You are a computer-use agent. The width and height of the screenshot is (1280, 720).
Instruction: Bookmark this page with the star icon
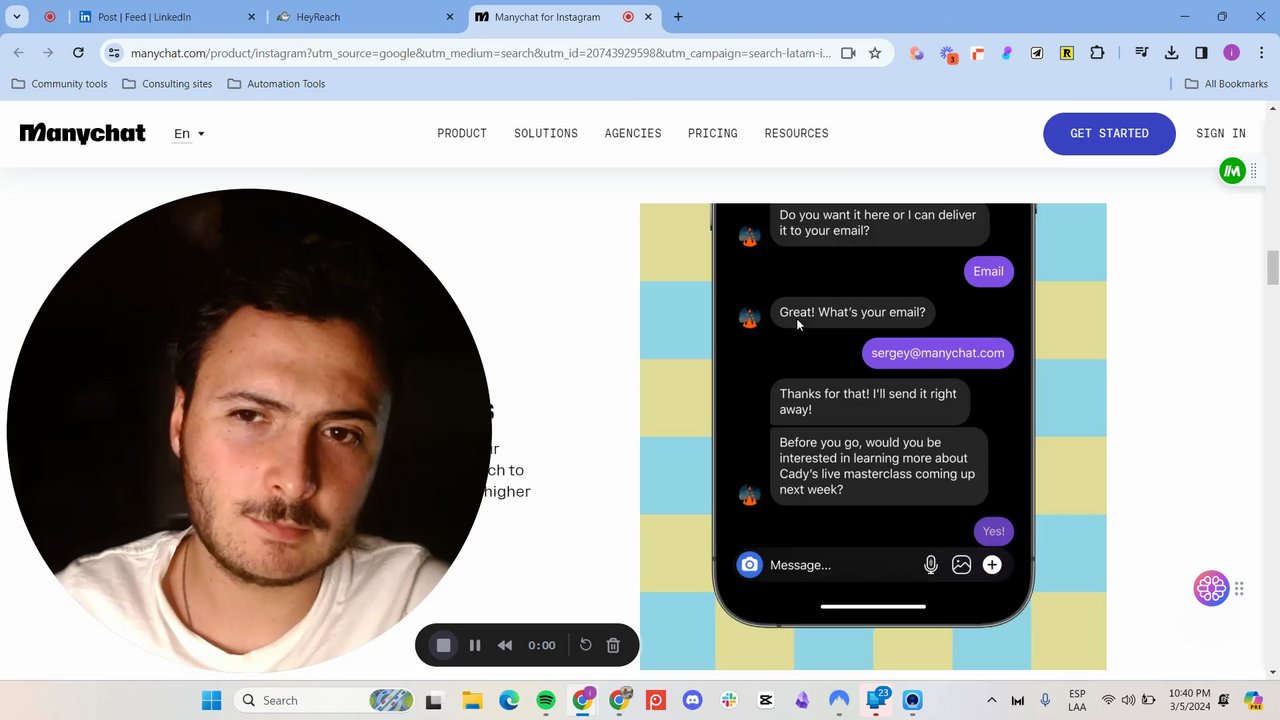[875, 53]
